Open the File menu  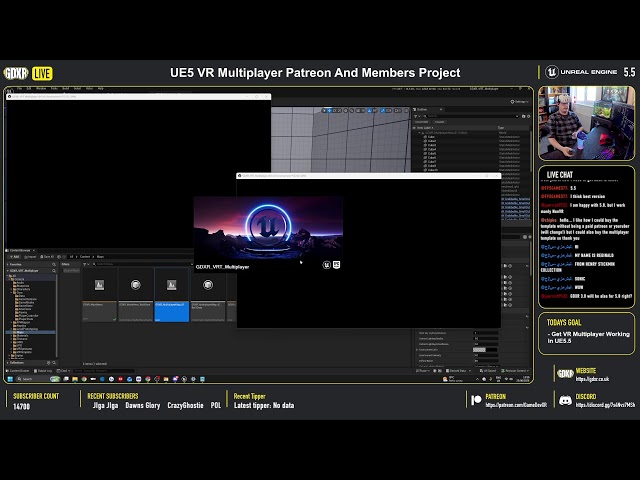point(19,88)
